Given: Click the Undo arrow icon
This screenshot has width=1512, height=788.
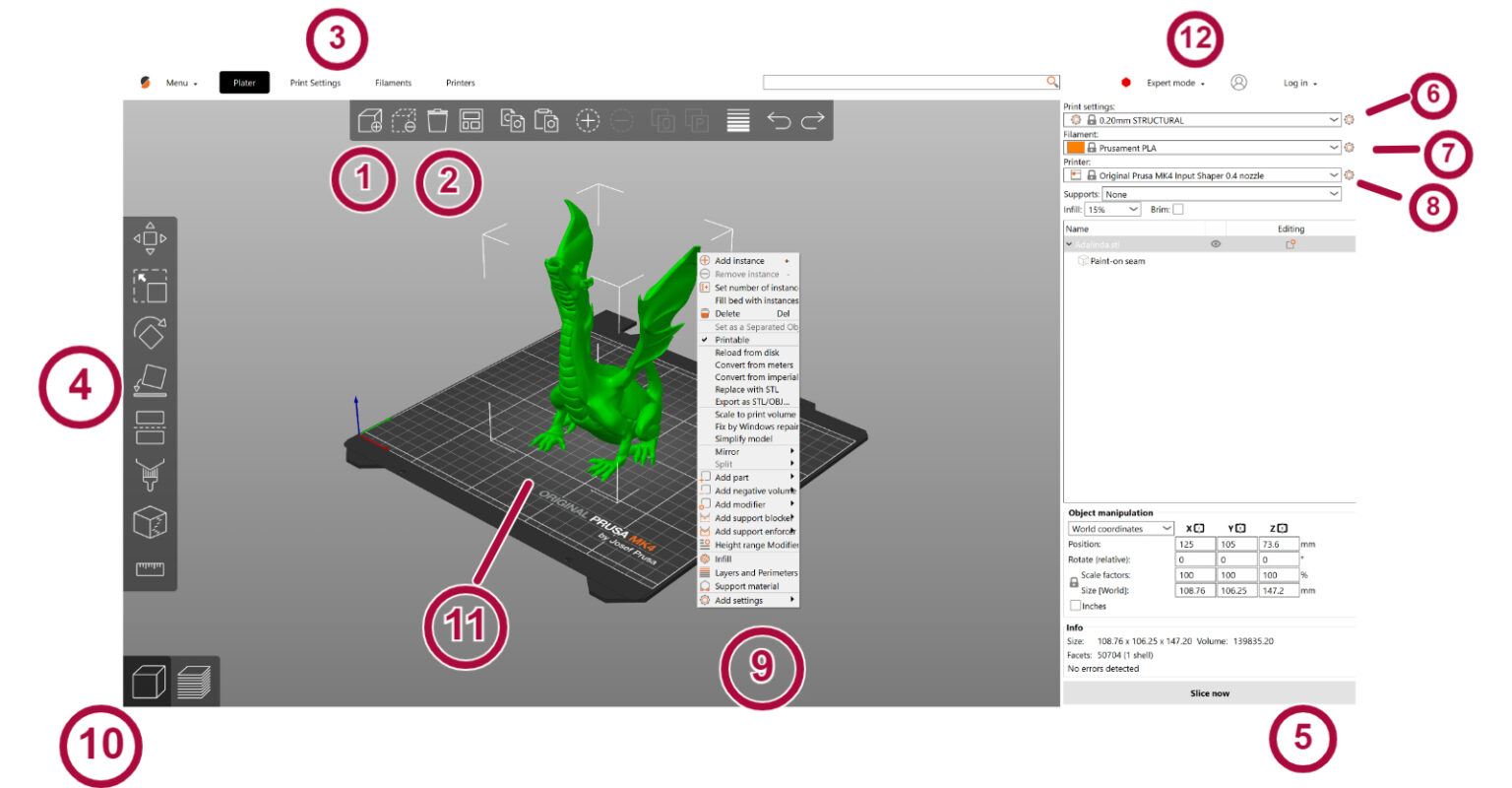Looking at the screenshot, I should click(781, 120).
